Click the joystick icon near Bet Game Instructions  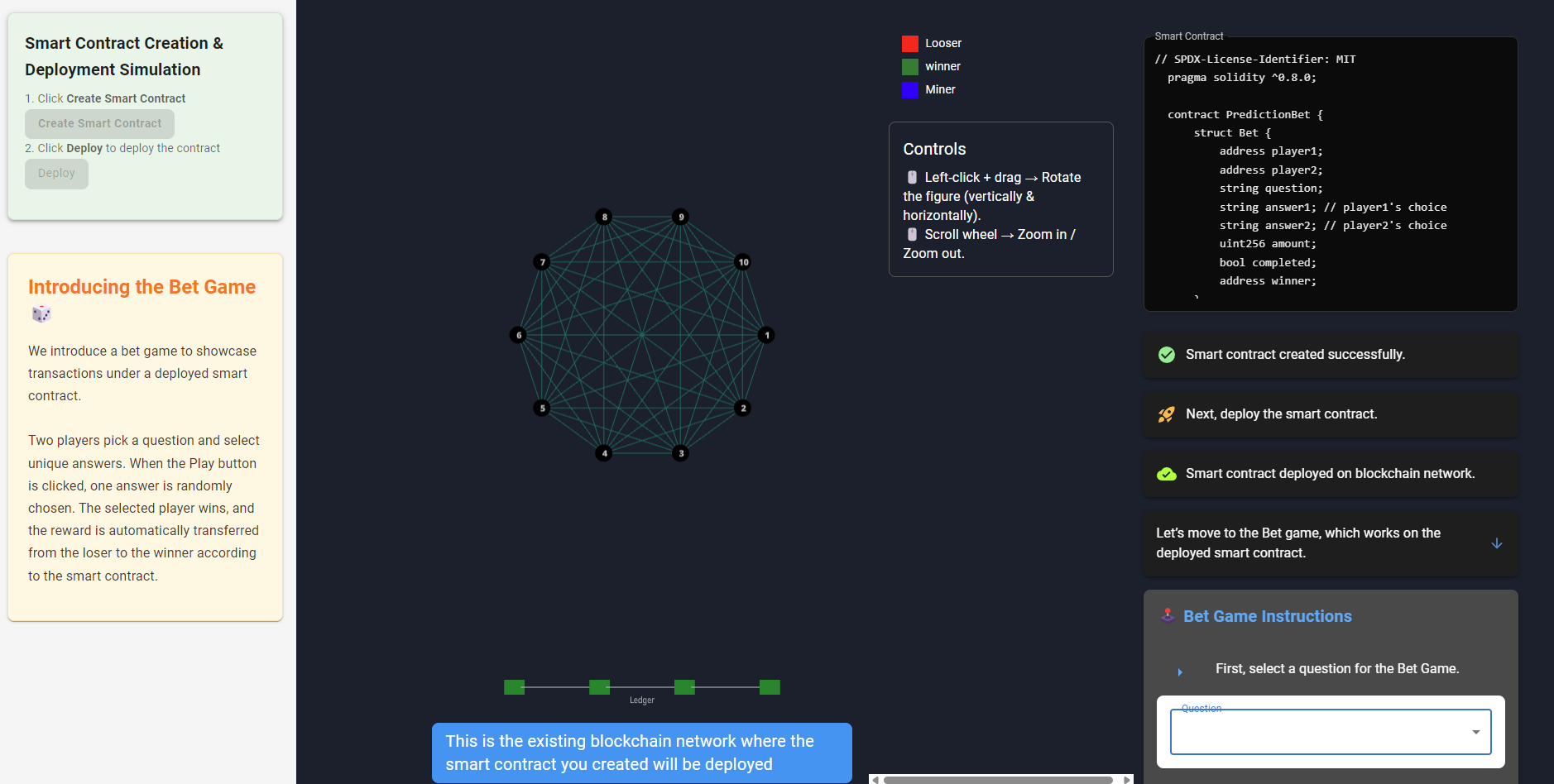(1168, 615)
